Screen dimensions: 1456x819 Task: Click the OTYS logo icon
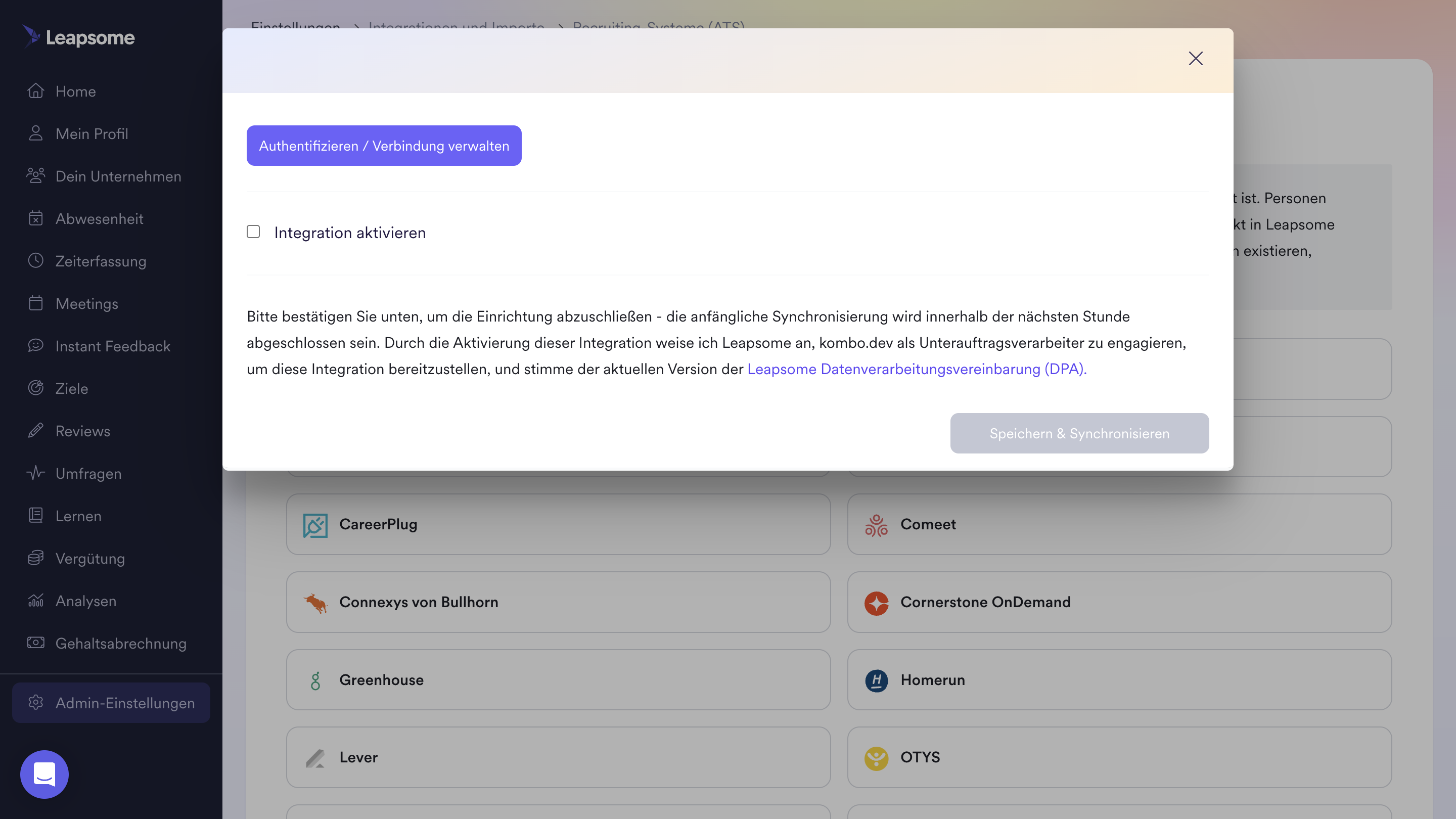[x=876, y=758]
